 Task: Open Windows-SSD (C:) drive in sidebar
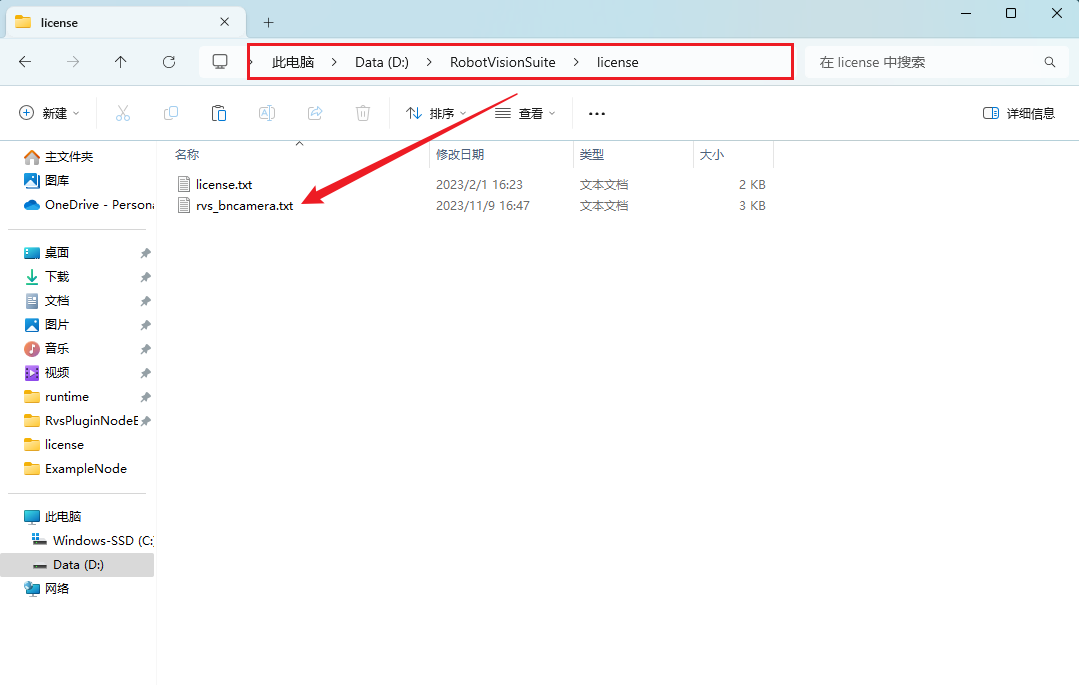102,541
